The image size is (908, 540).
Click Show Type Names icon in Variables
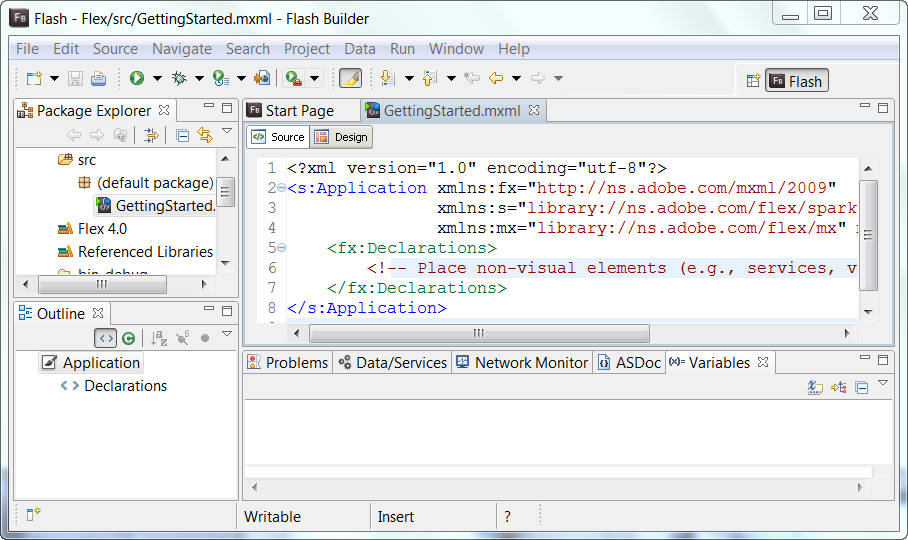[x=815, y=387]
